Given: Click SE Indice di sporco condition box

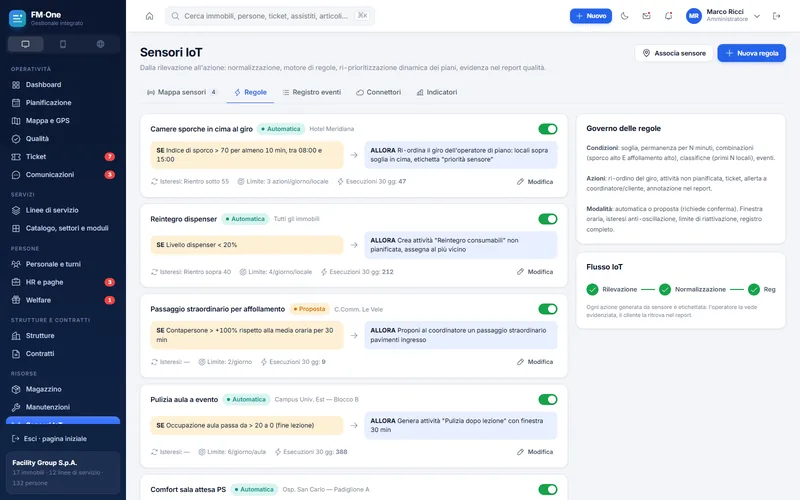Looking at the screenshot, I should coord(247,155).
